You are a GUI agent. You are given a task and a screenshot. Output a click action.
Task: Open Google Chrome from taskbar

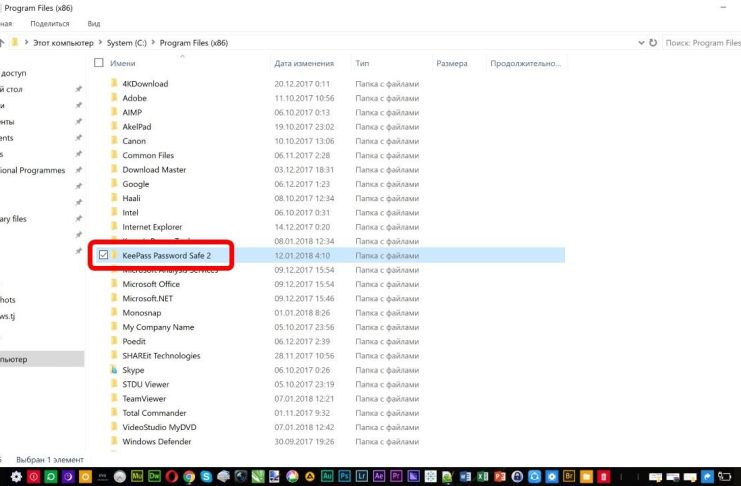pos(189,477)
